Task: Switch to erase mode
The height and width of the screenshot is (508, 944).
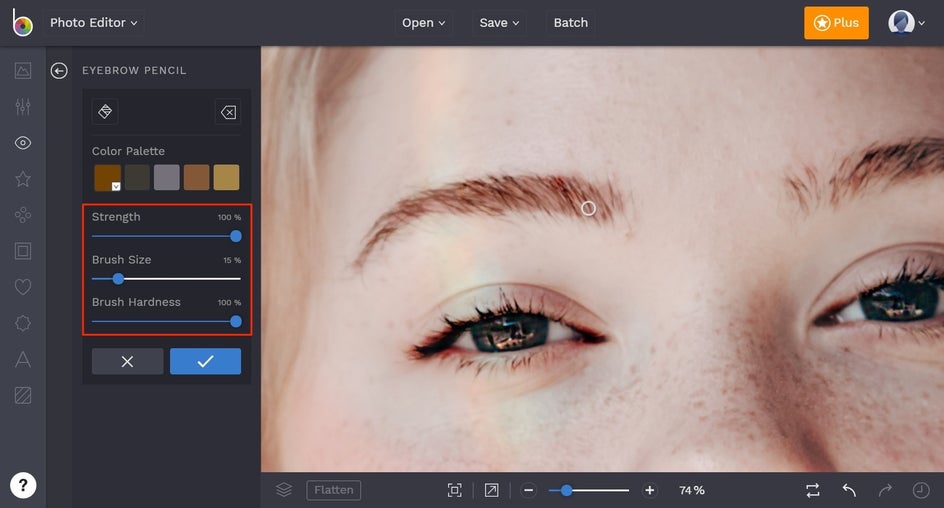Action: (x=228, y=112)
